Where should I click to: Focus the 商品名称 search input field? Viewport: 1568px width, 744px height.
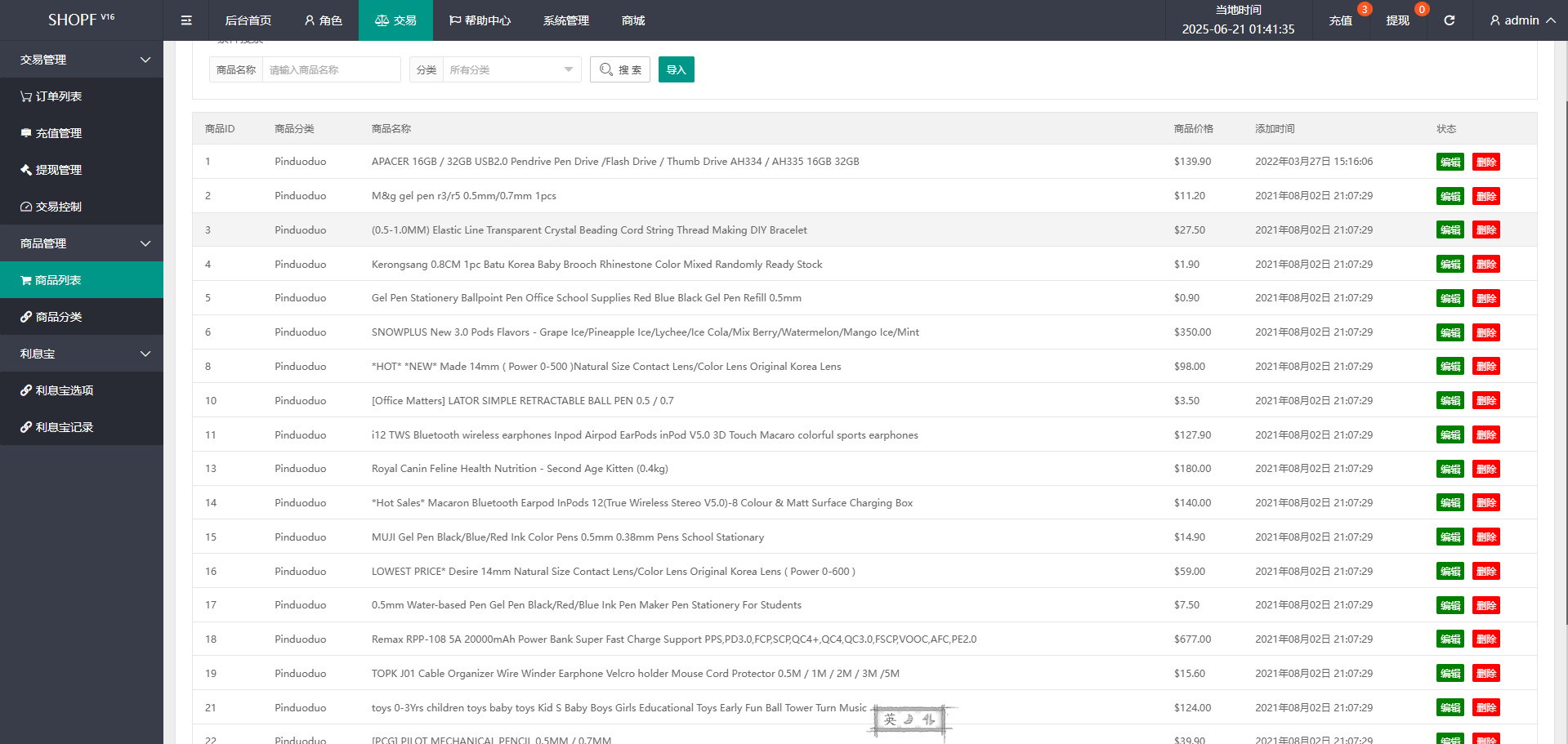[331, 70]
